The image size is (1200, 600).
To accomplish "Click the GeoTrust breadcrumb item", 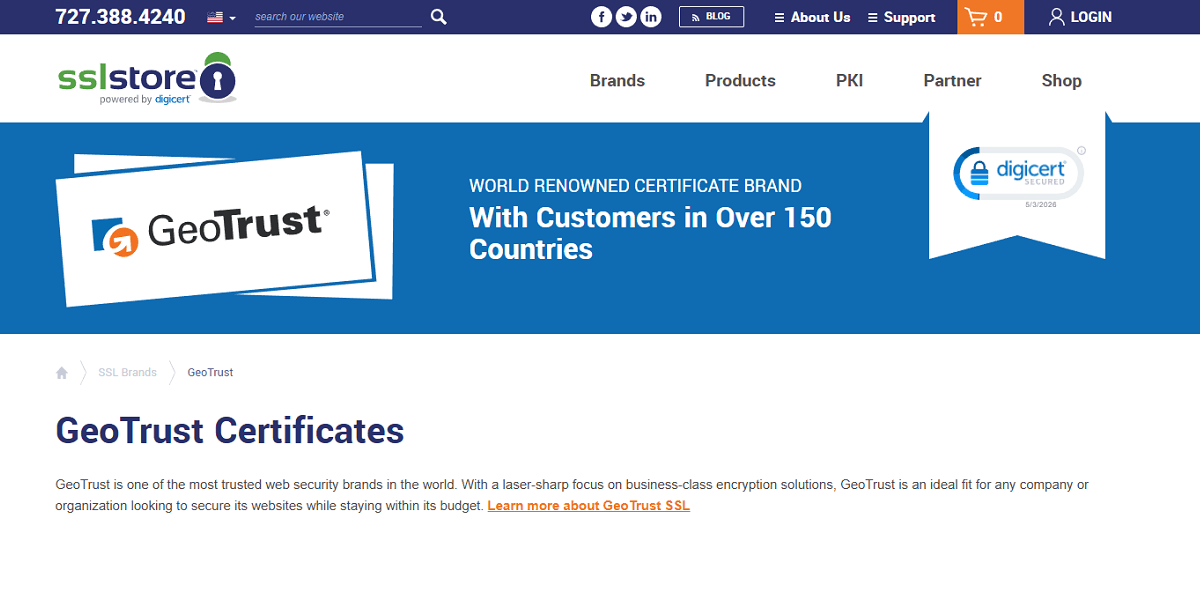I will click(210, 372).
